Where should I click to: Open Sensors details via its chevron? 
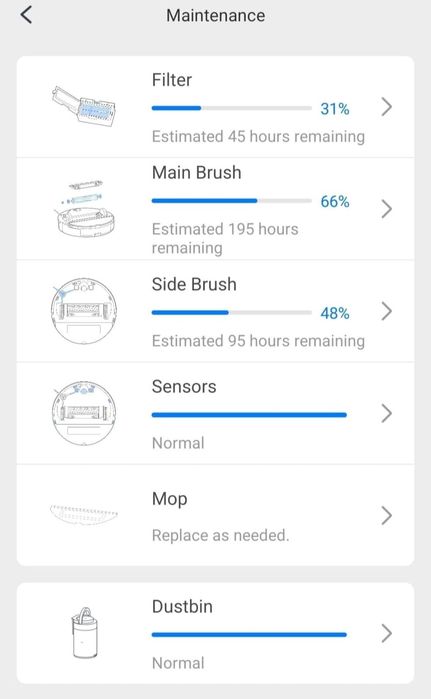(x=386, y=413)
